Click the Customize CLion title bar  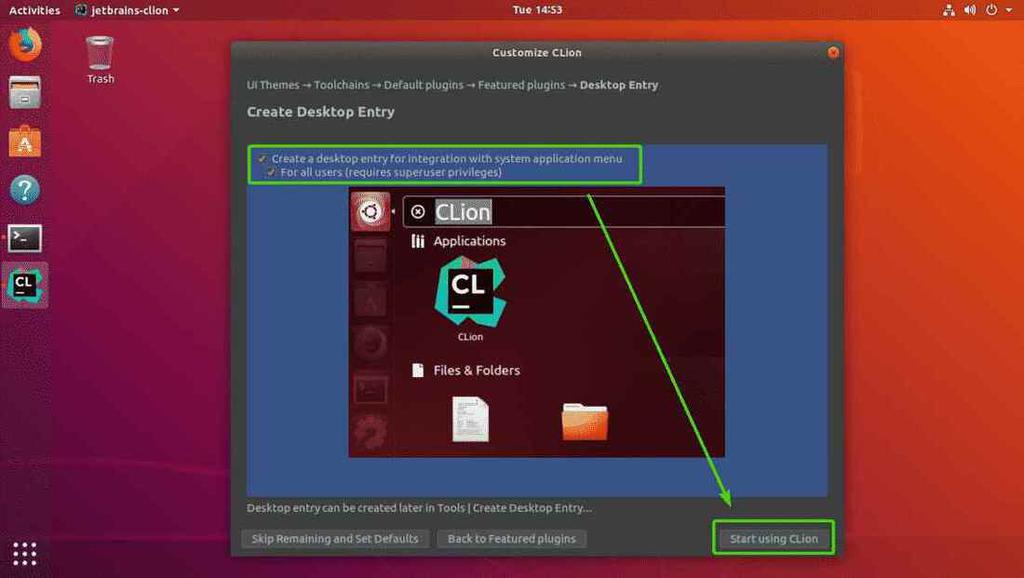[537, 52]
